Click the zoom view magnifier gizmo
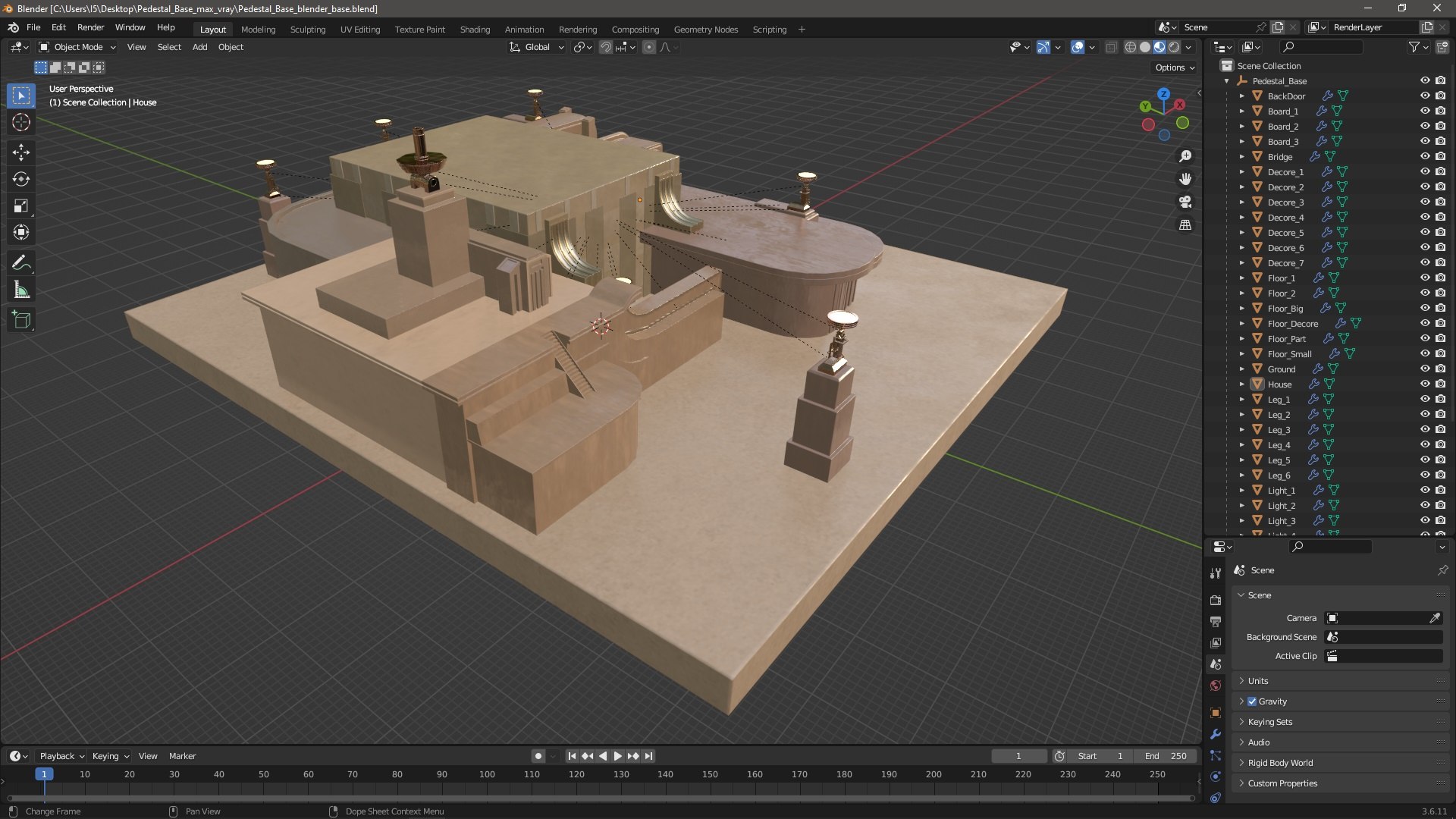Screen dimensions: 1456x819 pos(1185,156)
